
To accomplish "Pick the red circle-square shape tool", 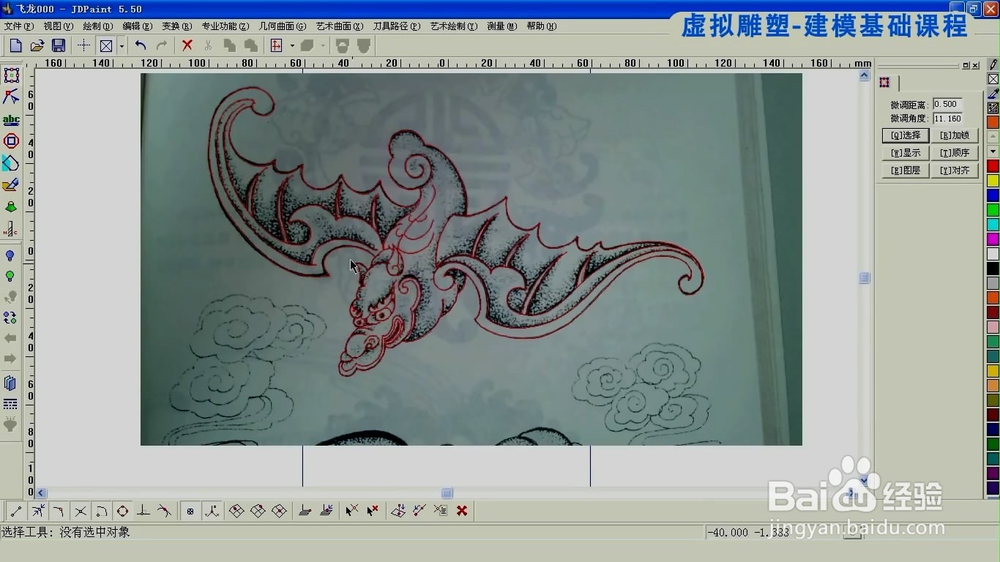I will 11,141.
